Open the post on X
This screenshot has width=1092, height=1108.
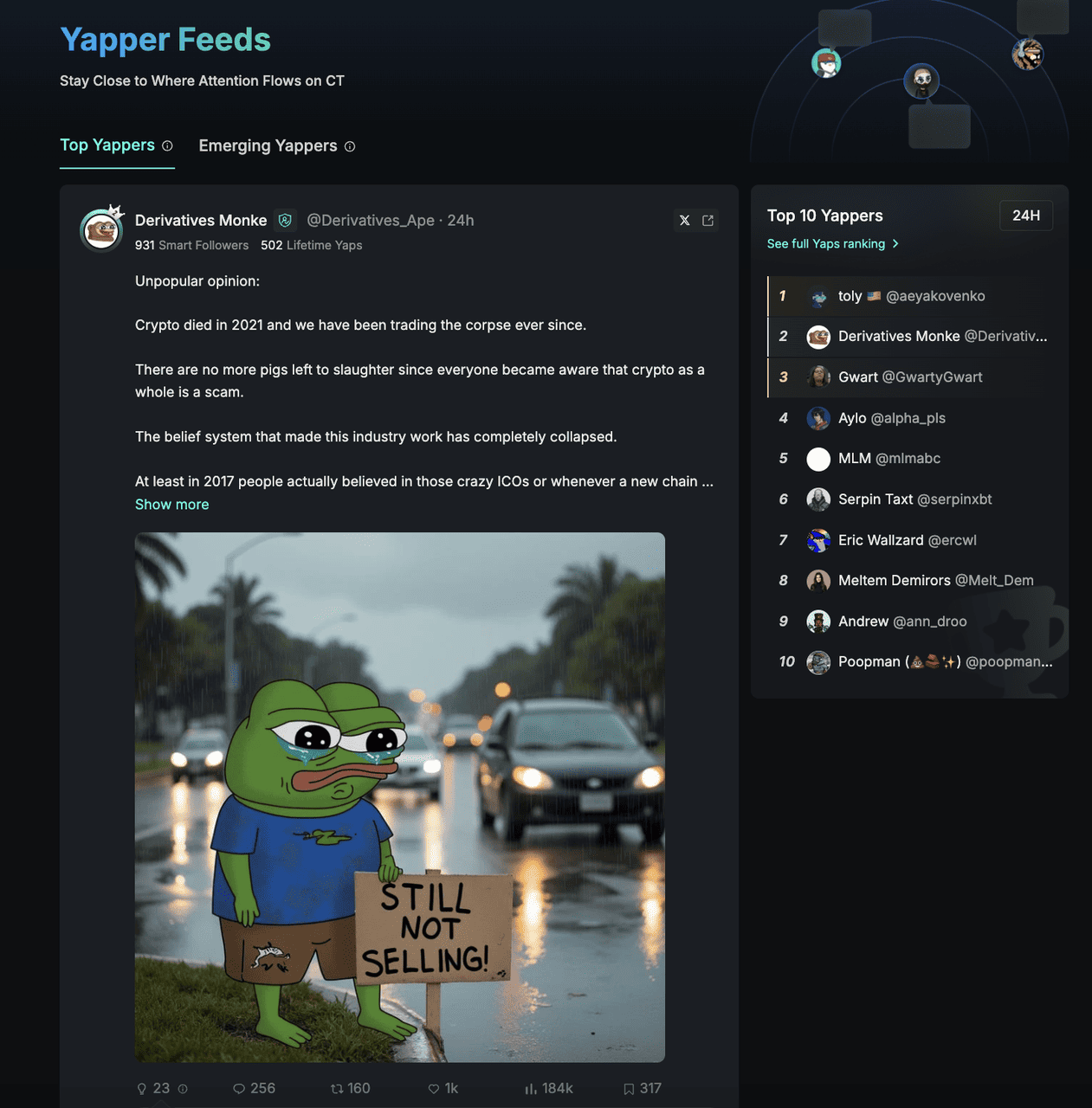click(x=685, y=221)
